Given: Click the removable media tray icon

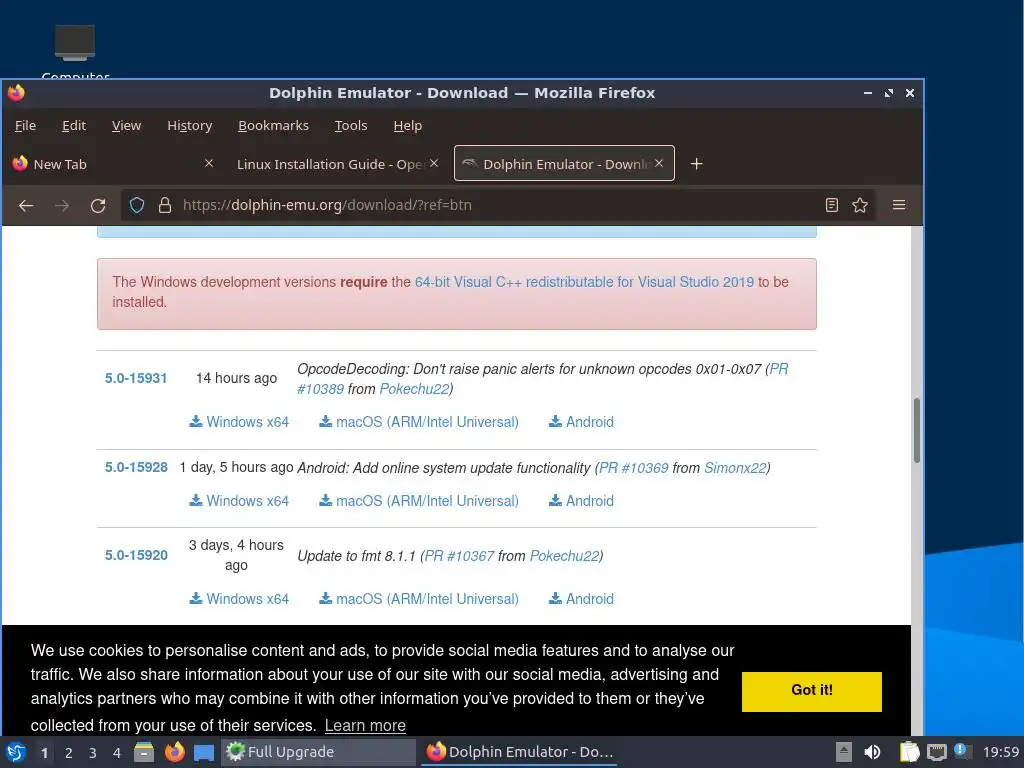Looking at the screenshot, I should tap(844, 752).
